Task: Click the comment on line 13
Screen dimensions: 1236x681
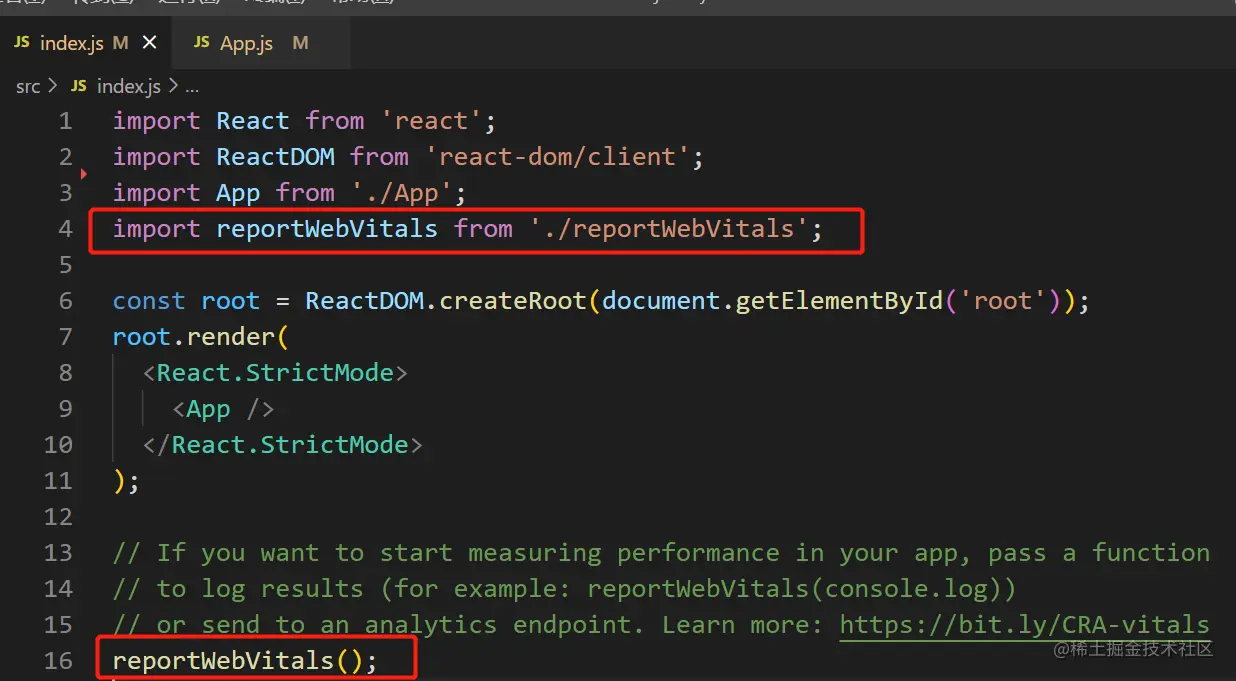Action: (661, 553)
